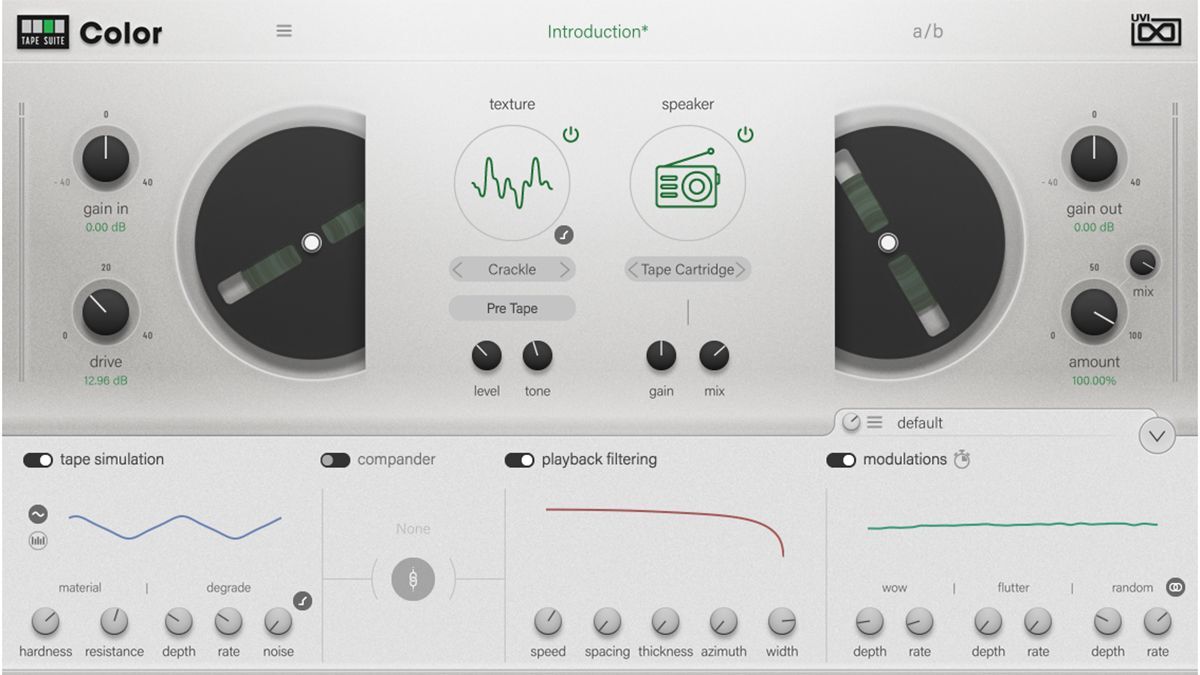
Task: Toggle the speaker power button
Action: tap(746, 134)
